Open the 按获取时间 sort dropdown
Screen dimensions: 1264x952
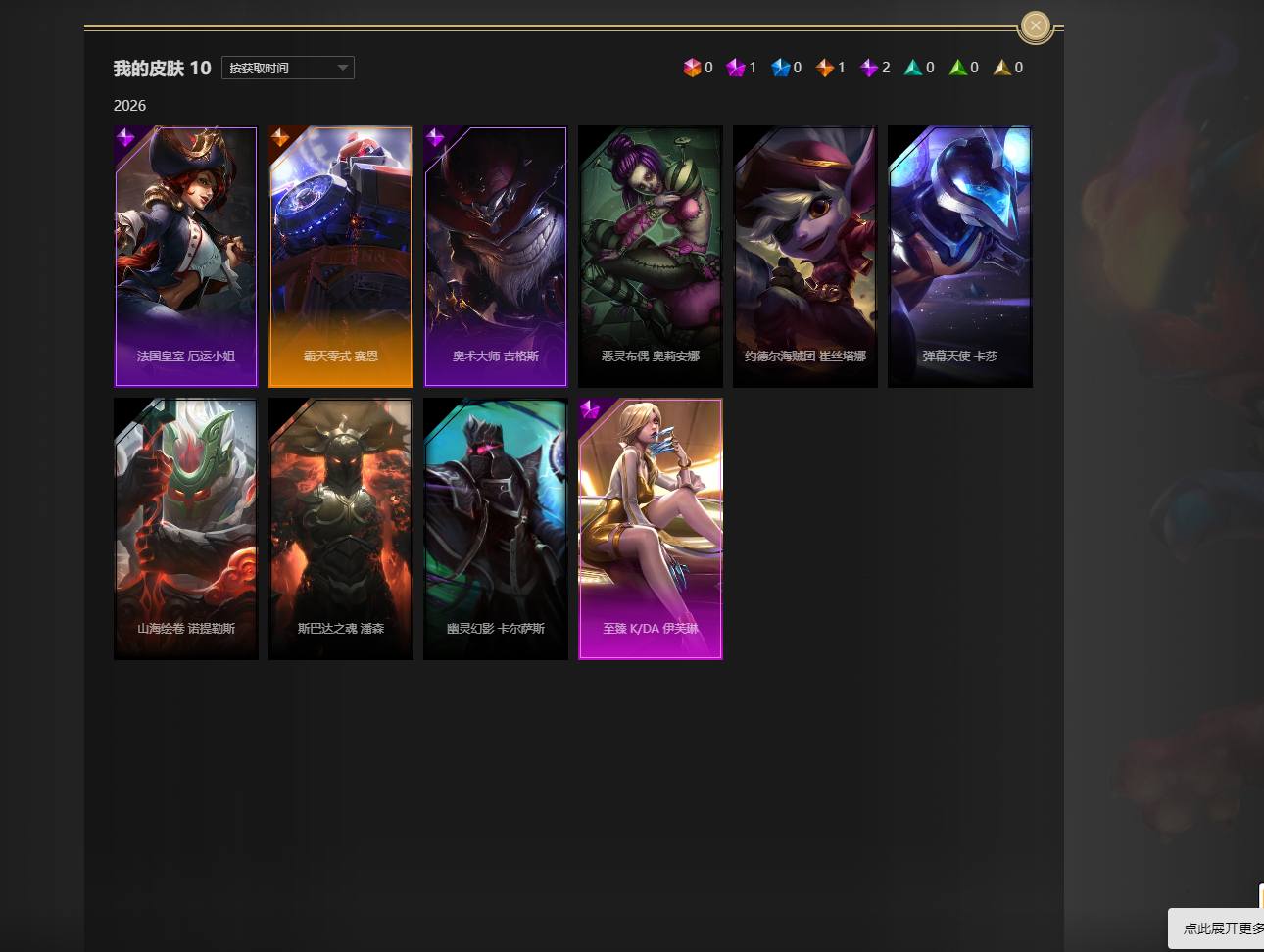click(x=288, y=68)
